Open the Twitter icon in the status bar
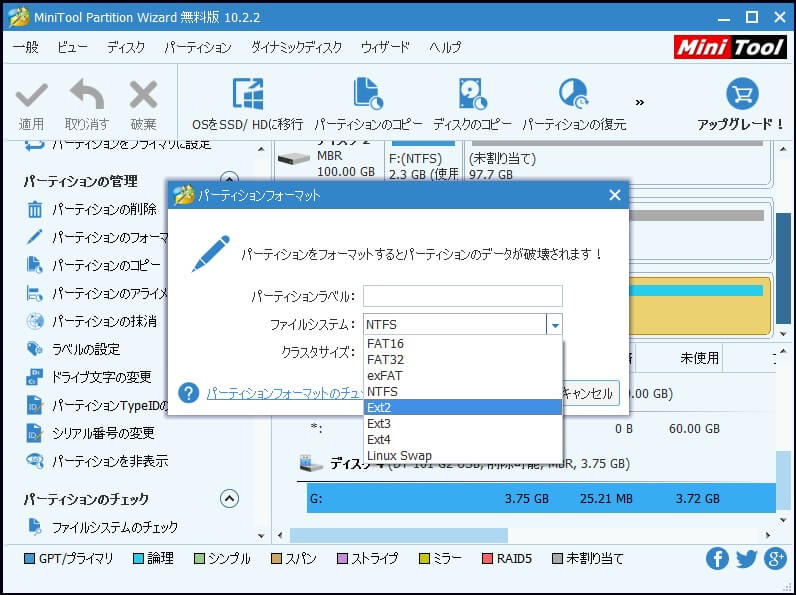 [x=746, y=559]
